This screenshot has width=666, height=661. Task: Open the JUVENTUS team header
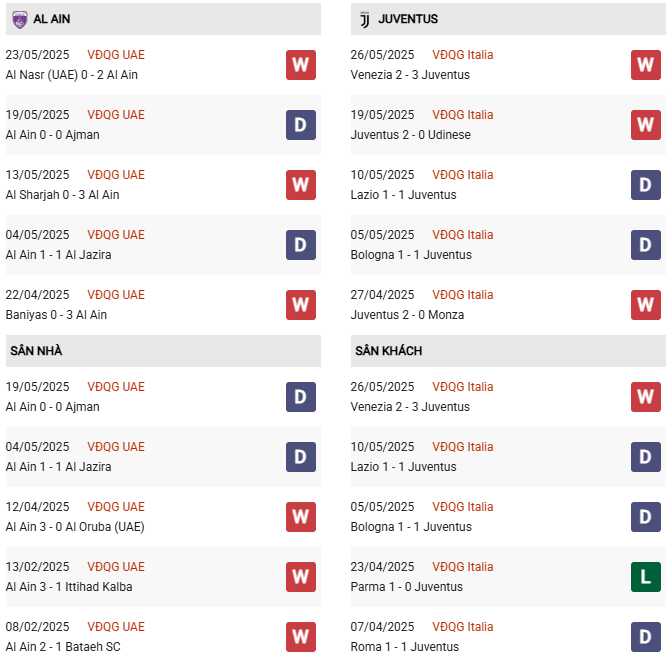[x=408, y=19]
